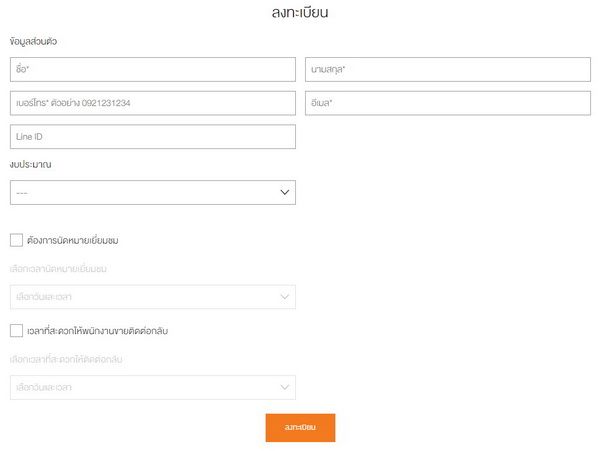Image resolution: width=600 pixels, height=451 pixels.
Task: Click the Line ID text field
Action: (152, 137)
